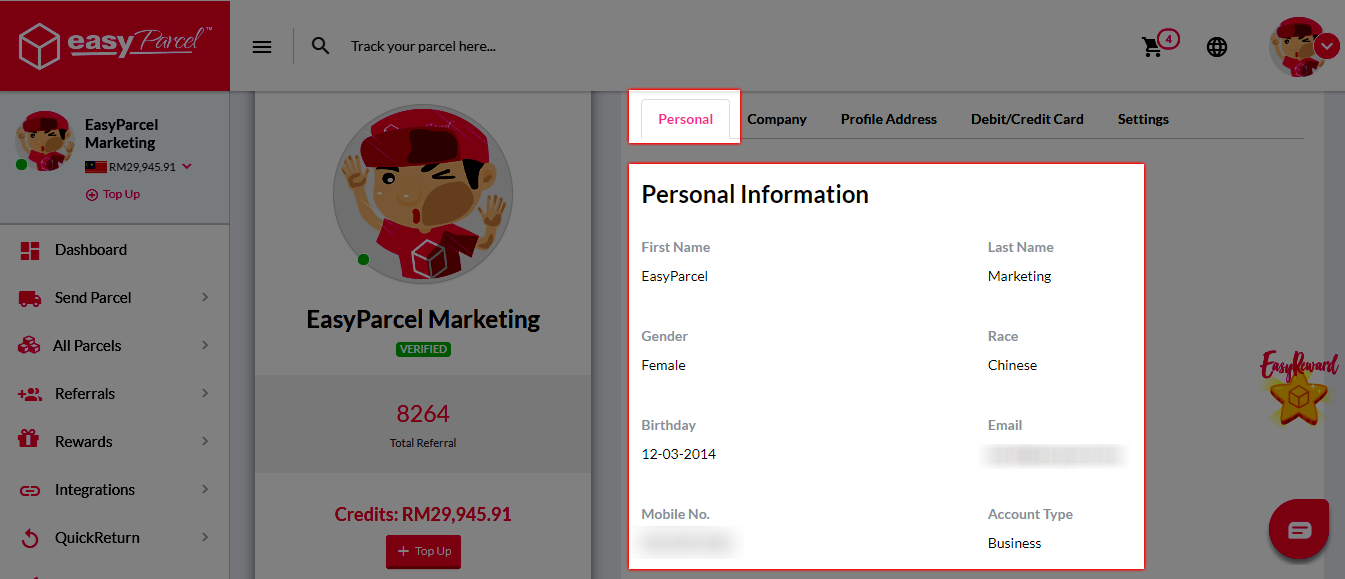
Task: Click sidebar profile avatar image
Action: pos(44,141)
